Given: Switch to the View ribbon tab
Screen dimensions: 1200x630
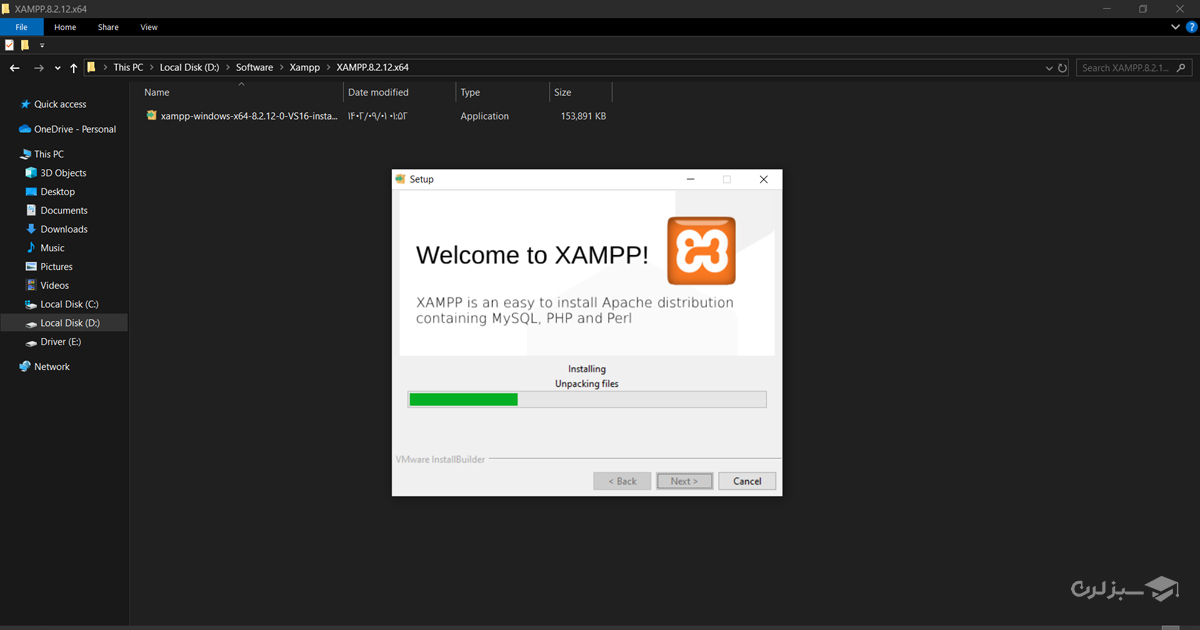Looking at the screenshot, I should pos(149,27).
